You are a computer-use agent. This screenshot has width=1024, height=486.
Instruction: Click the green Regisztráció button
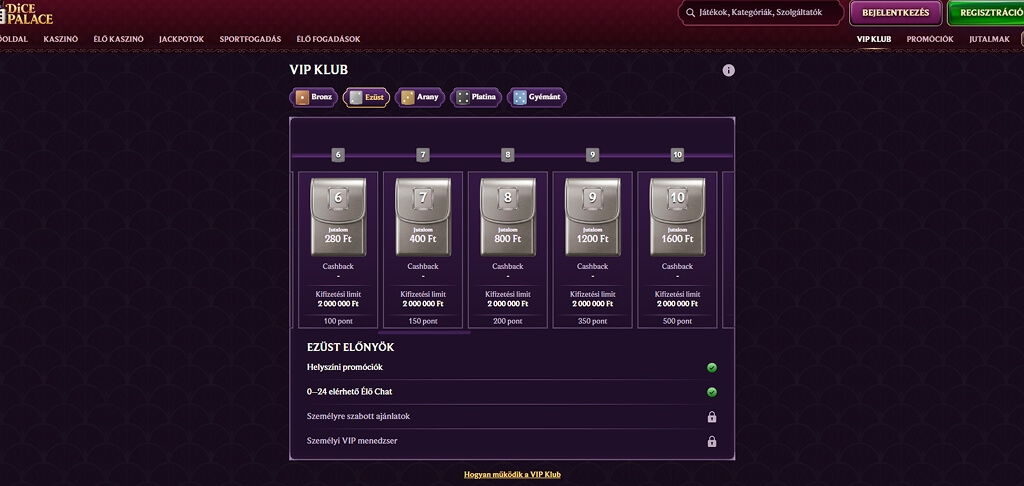tap(985, 13)
